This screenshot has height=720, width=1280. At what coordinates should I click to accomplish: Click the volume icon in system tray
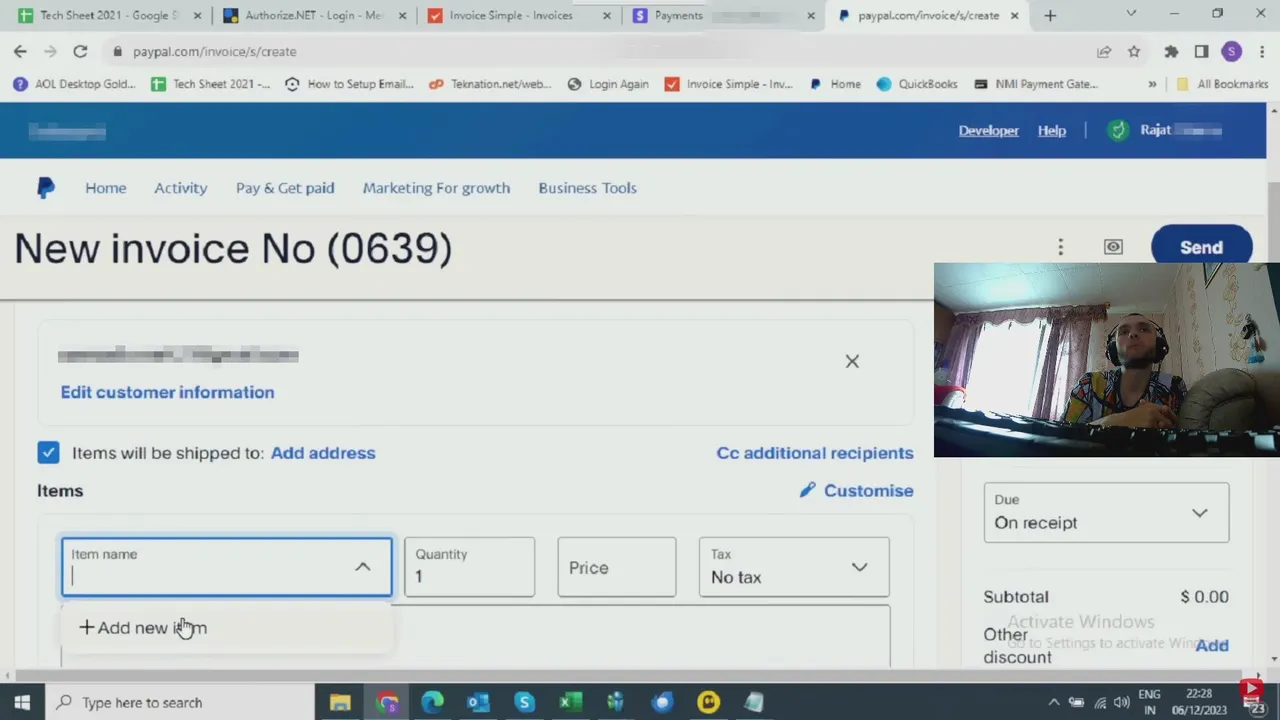point(1122,702)
